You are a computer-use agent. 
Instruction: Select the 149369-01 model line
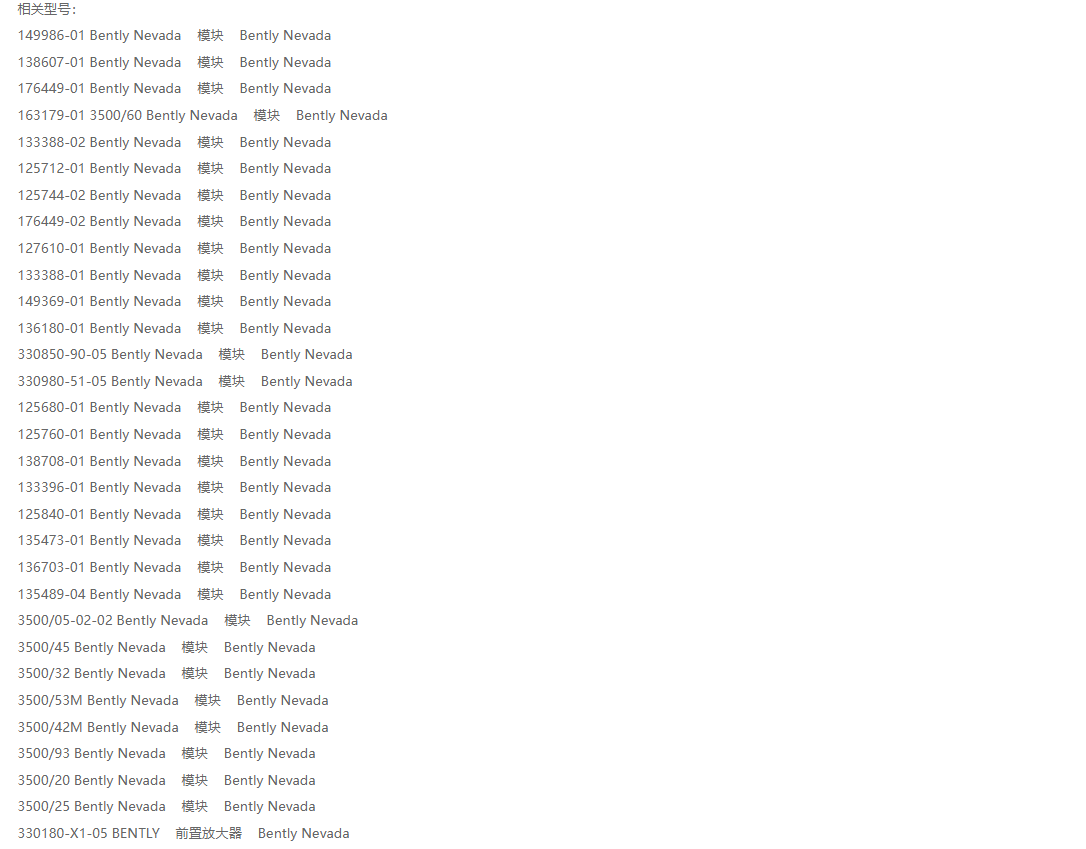(x=175, y=302)
